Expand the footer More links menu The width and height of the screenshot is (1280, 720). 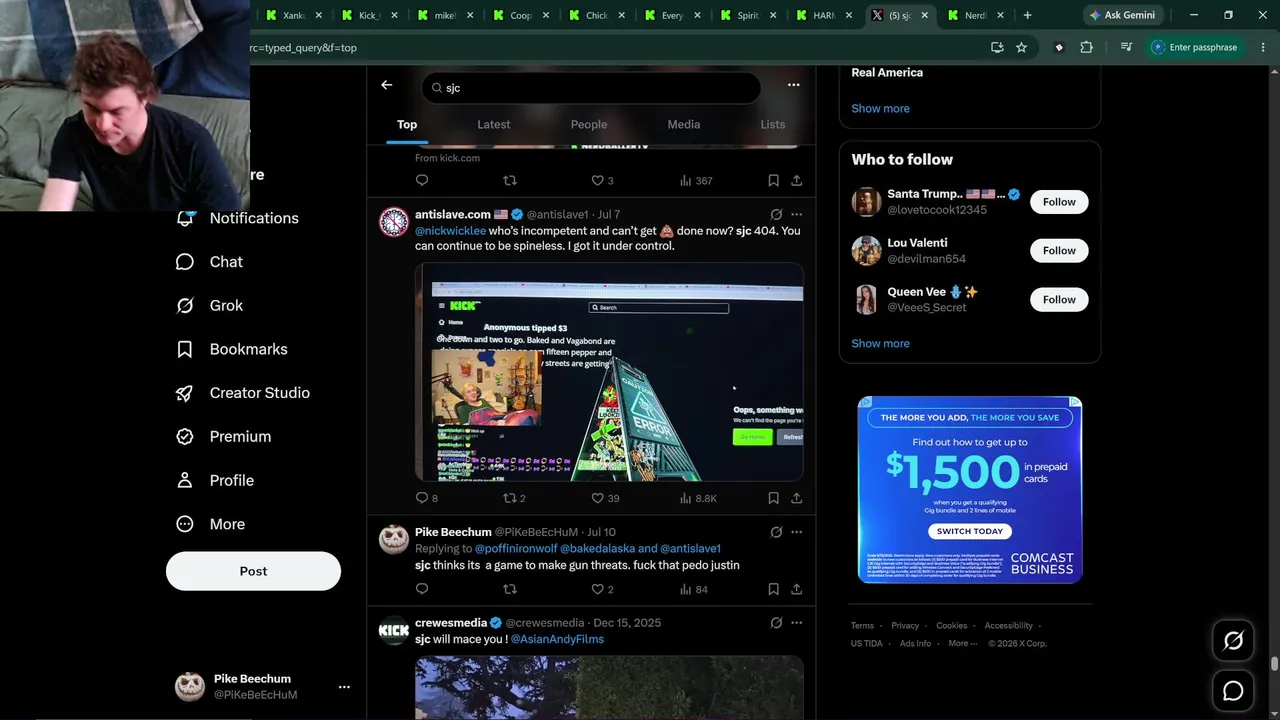pos(962,643)
